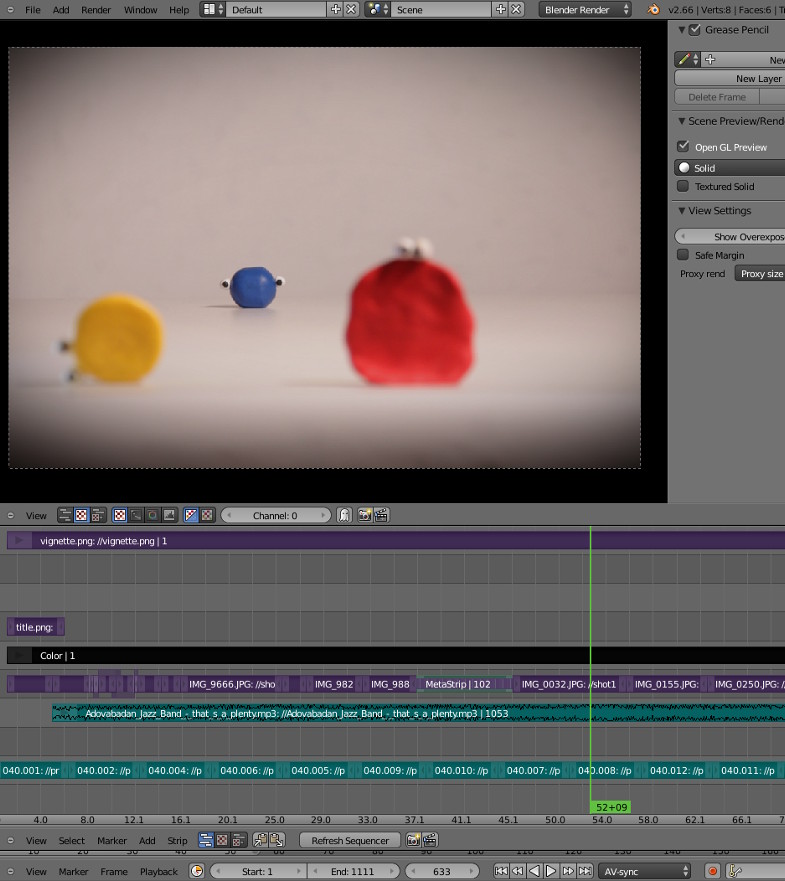Select Sequencer/Preview view type in sequencer header
The image size is (785, 881).
point(239,841)
